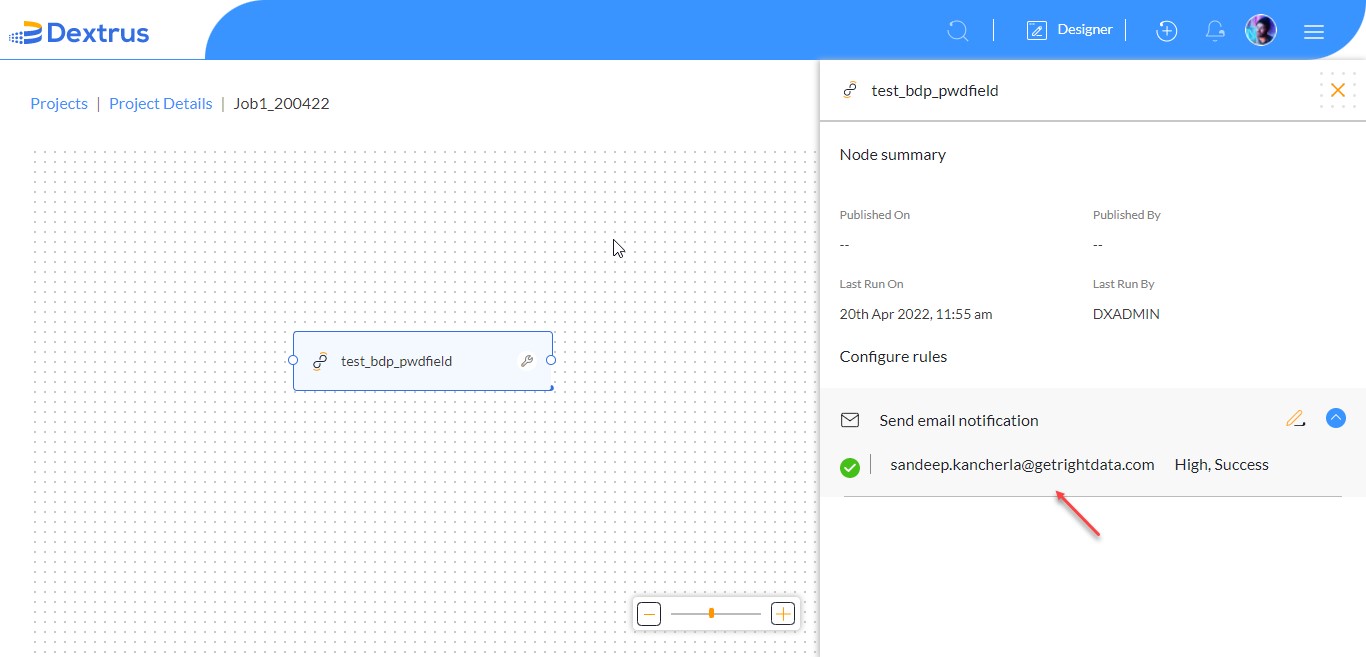This screenshot has width=1366, height=657.
Task: Click the wrench icon on the node
Action: tap(527, 361)
